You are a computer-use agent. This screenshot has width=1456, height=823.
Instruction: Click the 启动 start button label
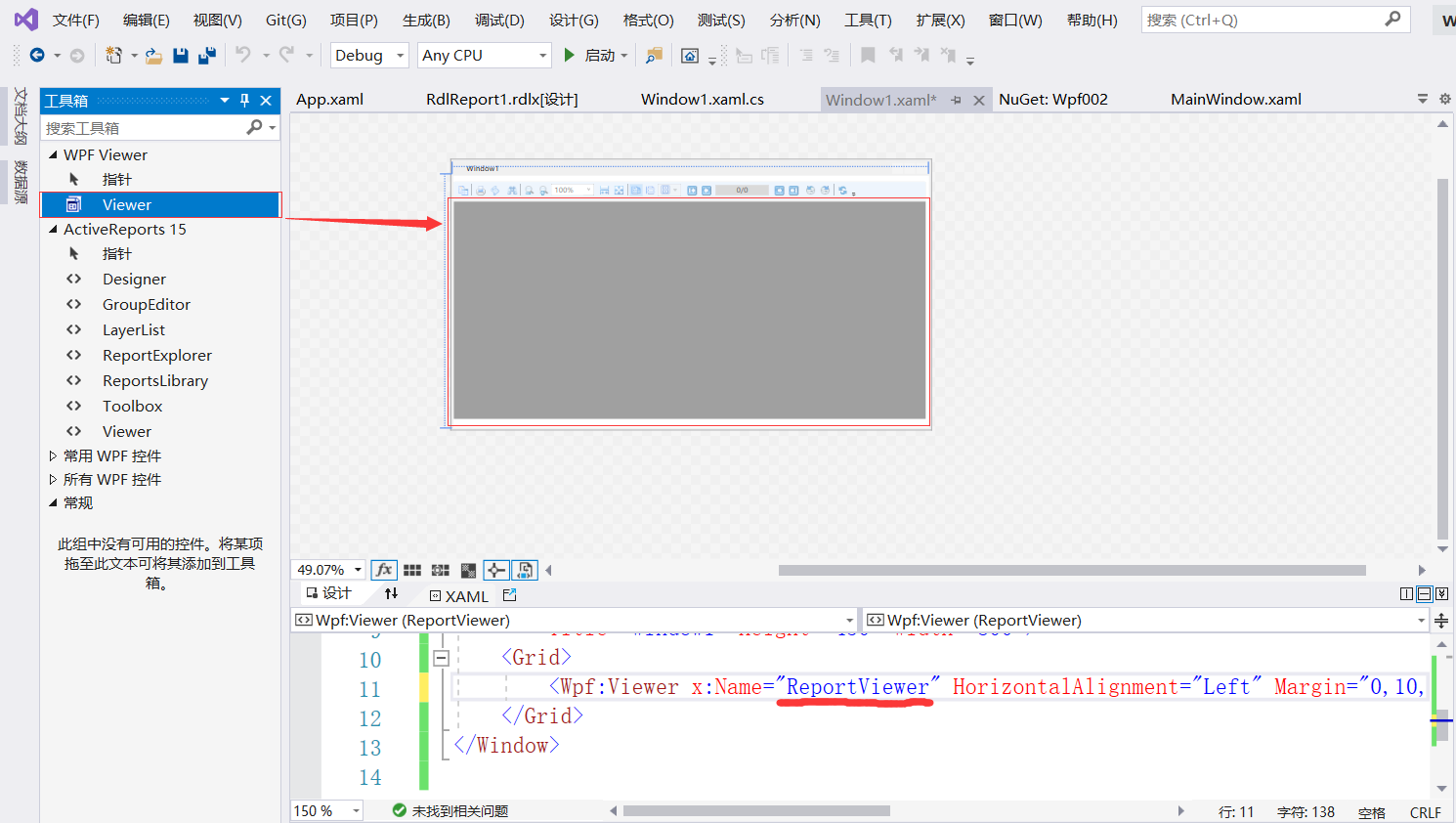pos(600,56)
